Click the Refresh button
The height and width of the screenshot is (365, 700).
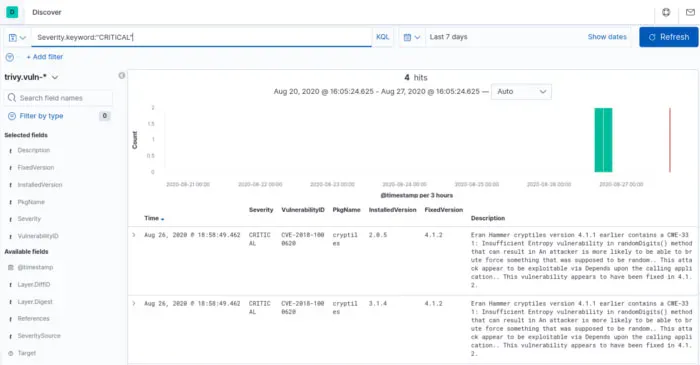pos(668,37)
